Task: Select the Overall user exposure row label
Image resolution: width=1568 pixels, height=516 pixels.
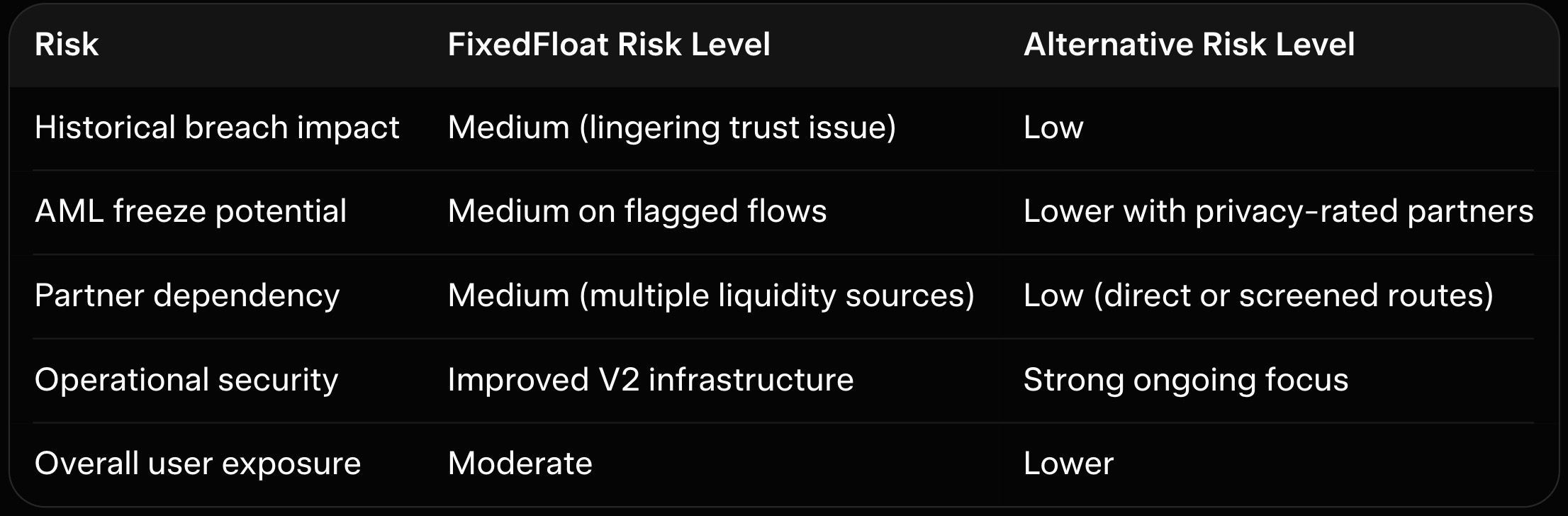Action: [198, 464]
